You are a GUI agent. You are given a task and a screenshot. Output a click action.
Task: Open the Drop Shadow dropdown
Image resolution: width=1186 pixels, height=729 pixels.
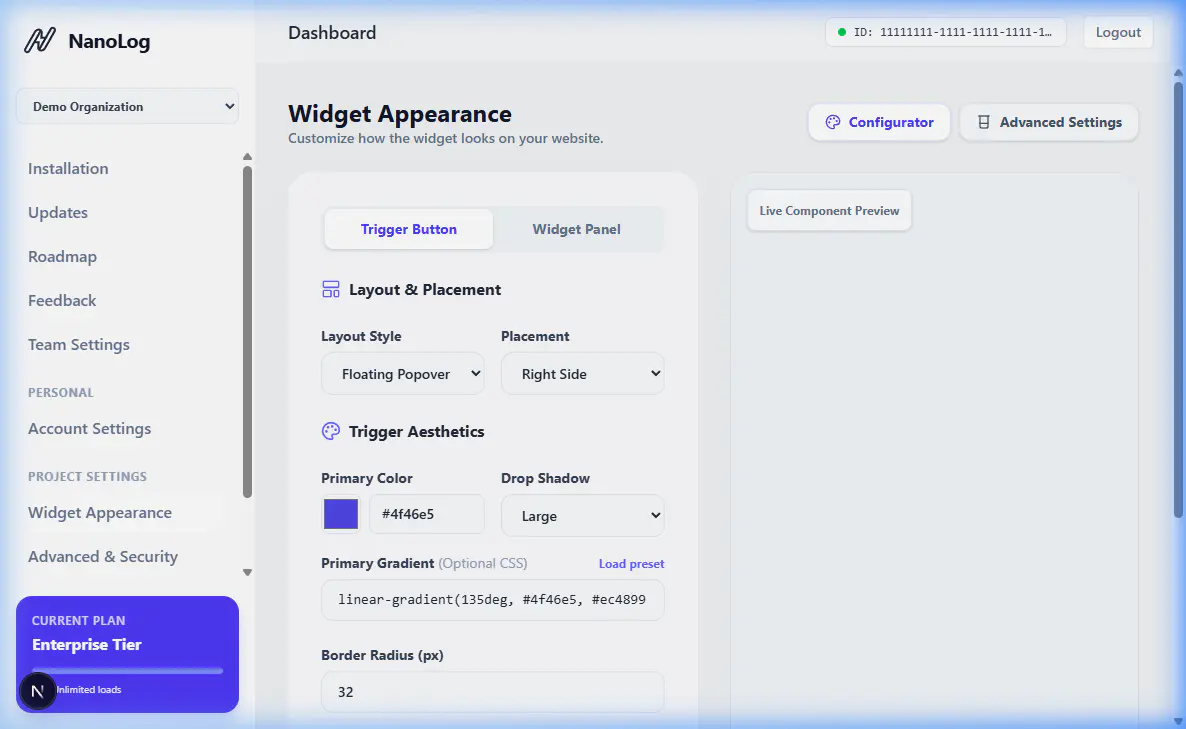click(x=582, y=516)
